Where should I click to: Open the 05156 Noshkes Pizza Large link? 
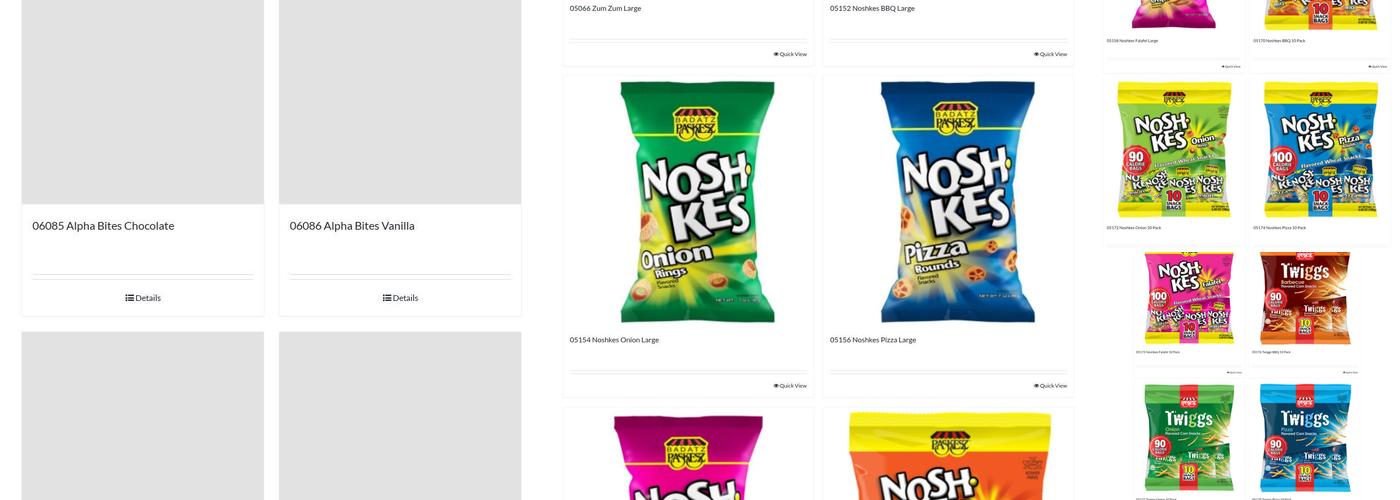pos(873,340)
